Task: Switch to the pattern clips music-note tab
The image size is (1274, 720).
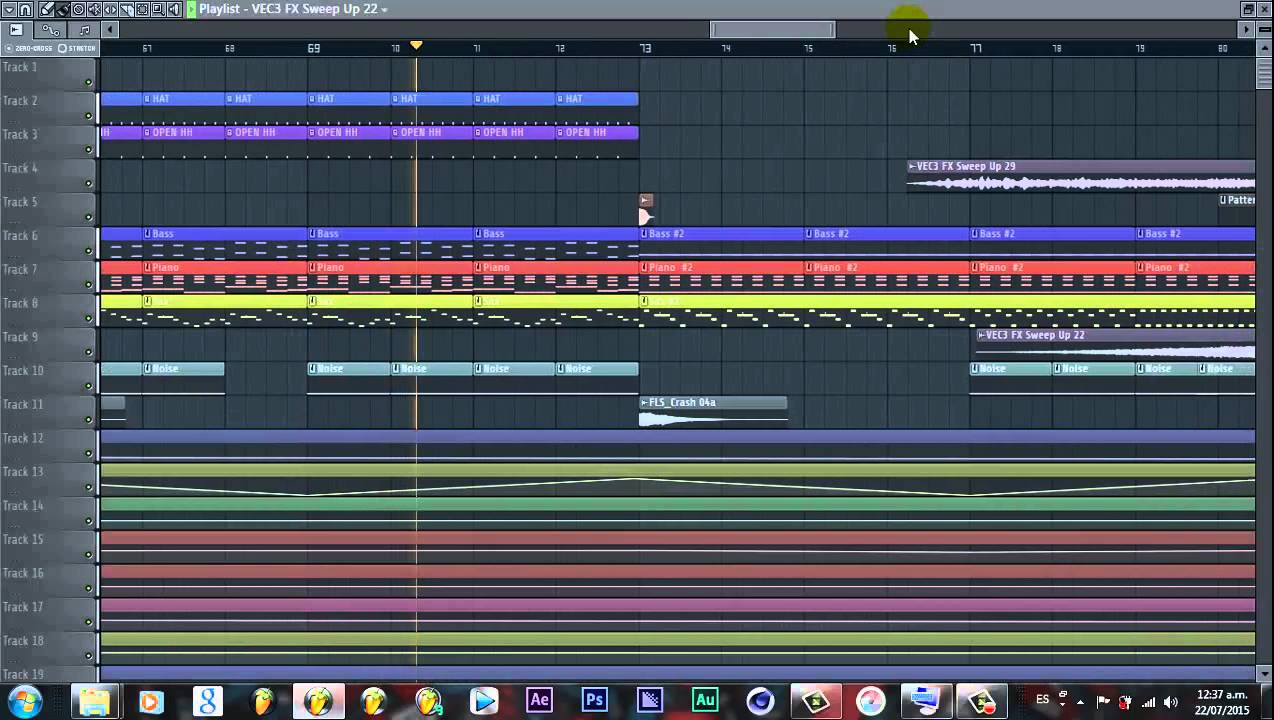Action: (84, 30)
